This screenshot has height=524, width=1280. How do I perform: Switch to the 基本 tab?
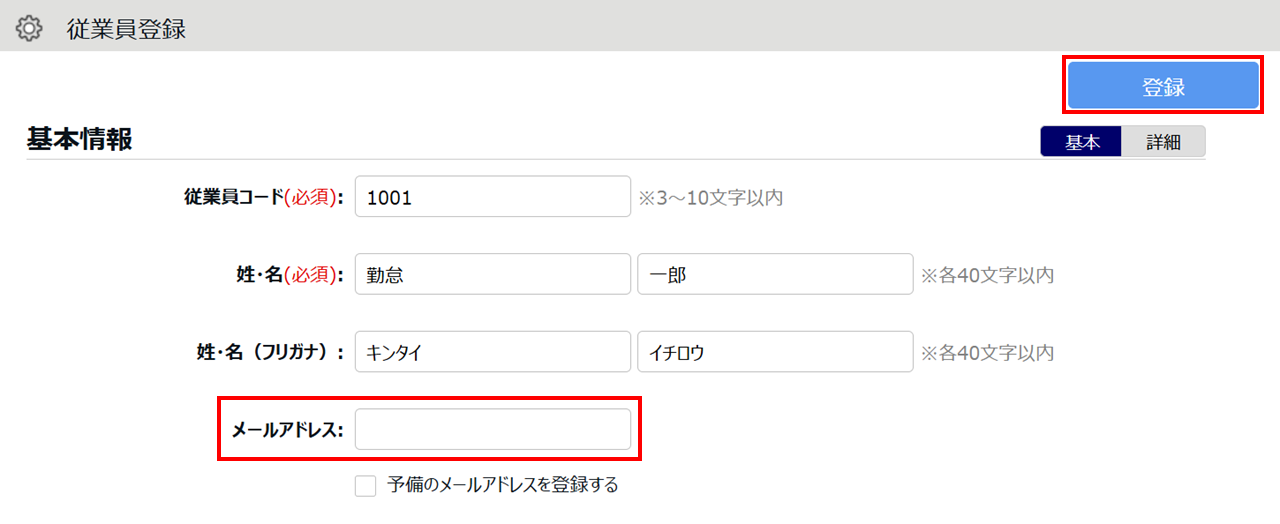(x=1082, y=142)
